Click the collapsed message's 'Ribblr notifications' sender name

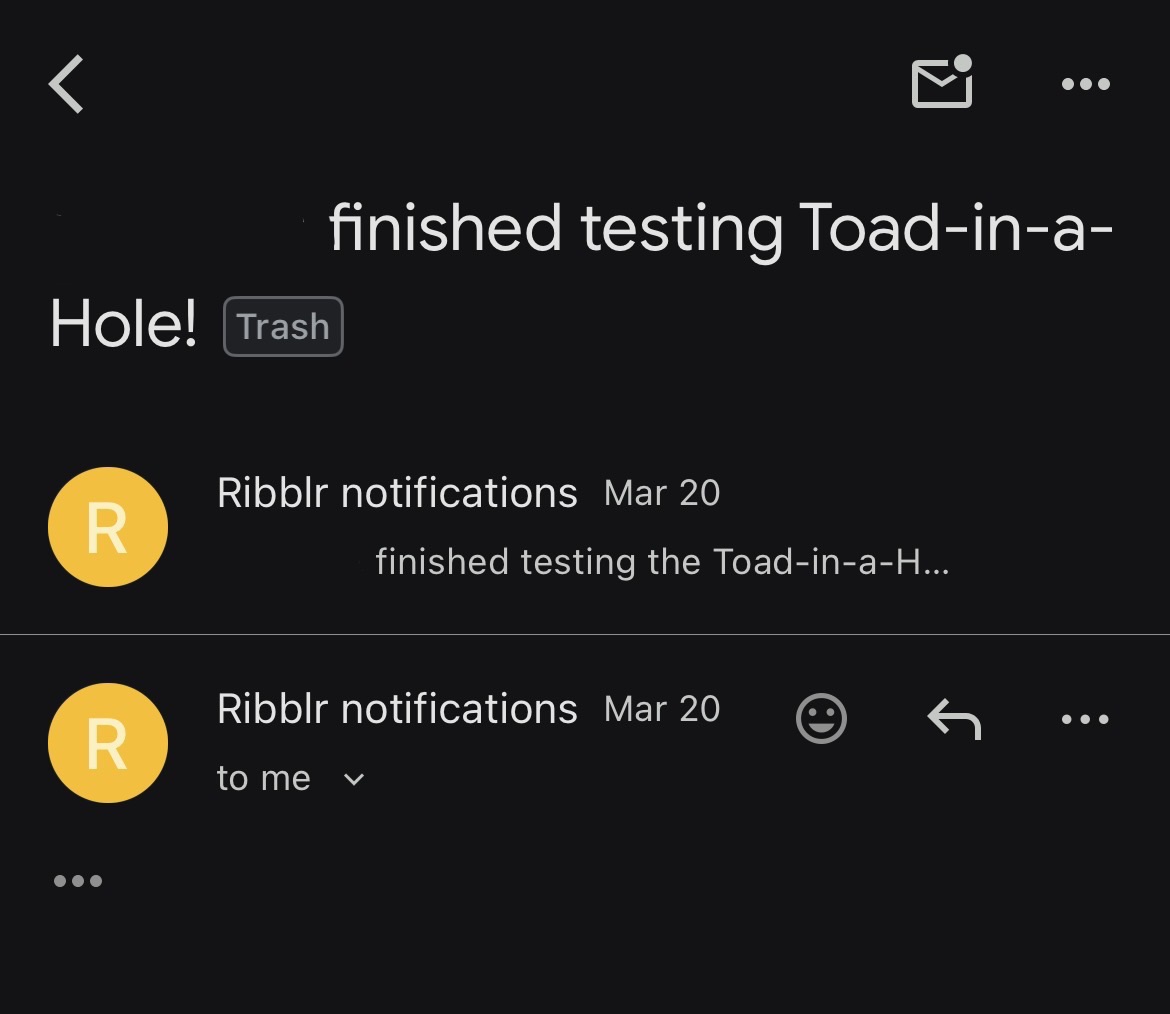397,493
